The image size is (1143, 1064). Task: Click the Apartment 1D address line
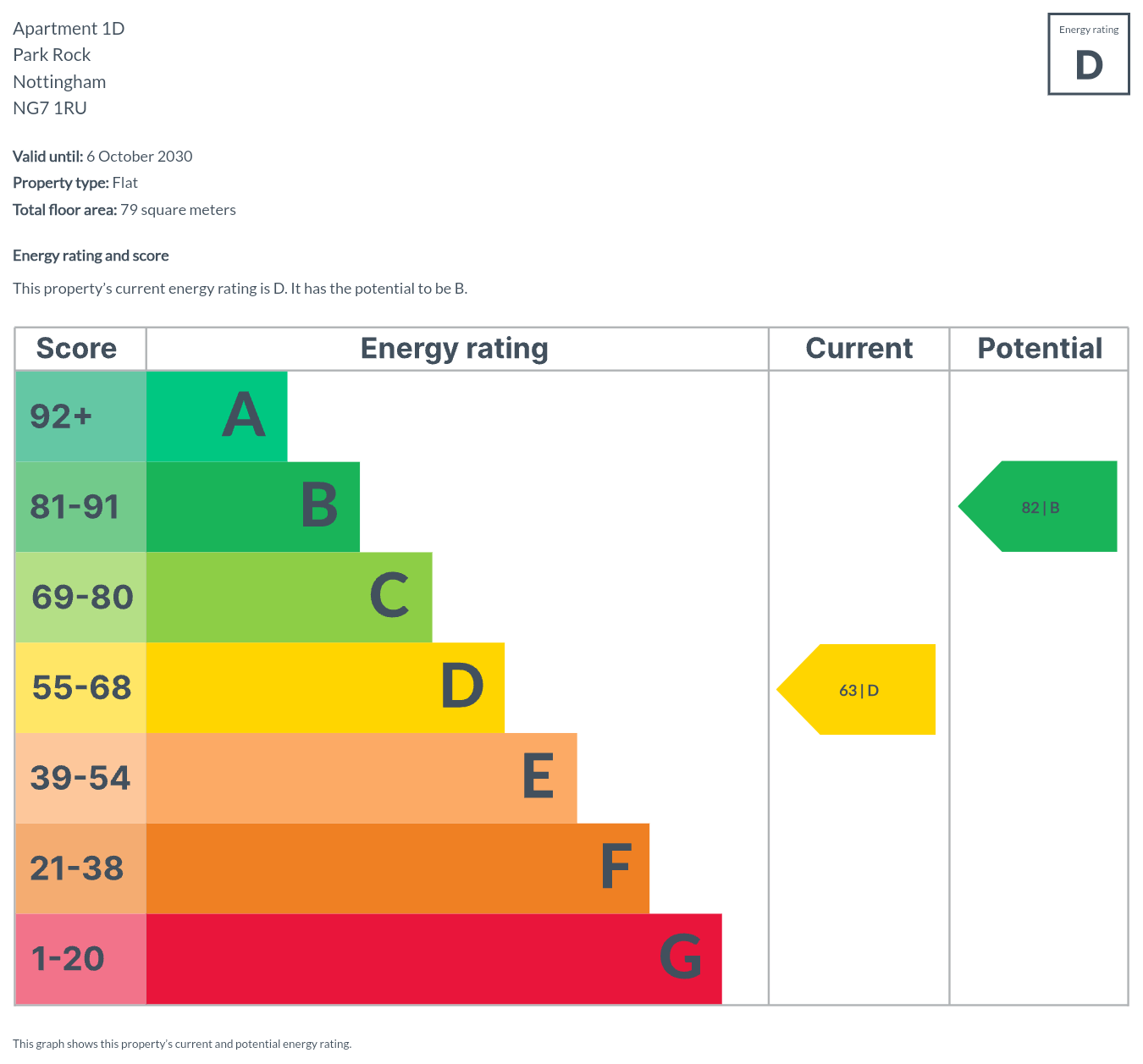point(69,29)
